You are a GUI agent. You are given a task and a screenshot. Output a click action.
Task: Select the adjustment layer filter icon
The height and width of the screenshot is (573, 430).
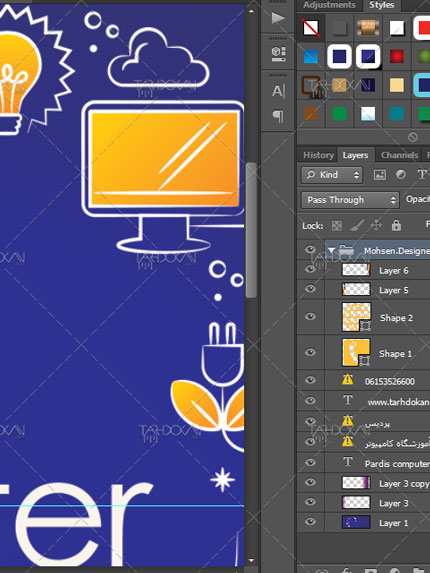[401, 175]
